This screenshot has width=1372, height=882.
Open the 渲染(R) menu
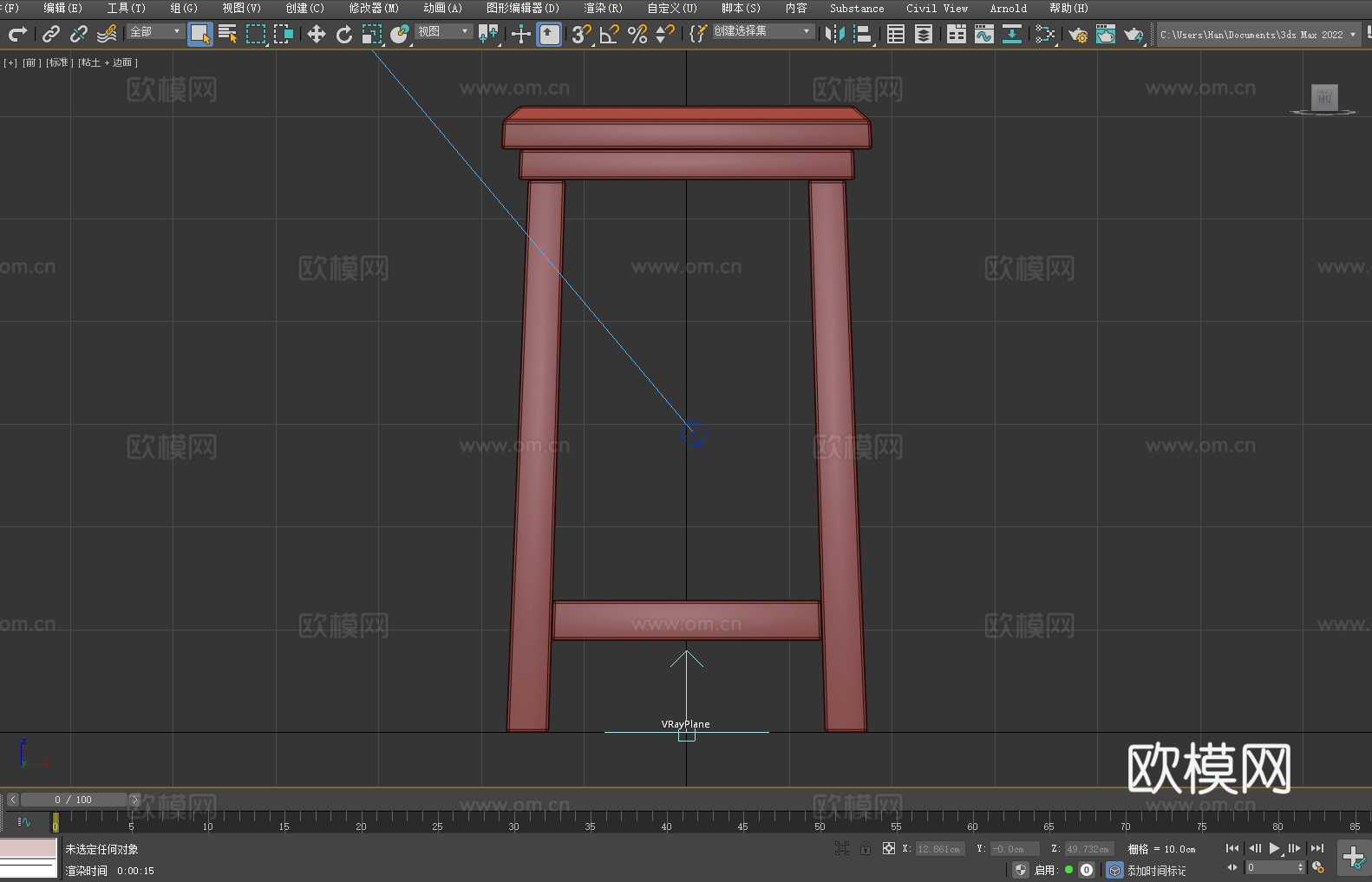coord(603,8)
